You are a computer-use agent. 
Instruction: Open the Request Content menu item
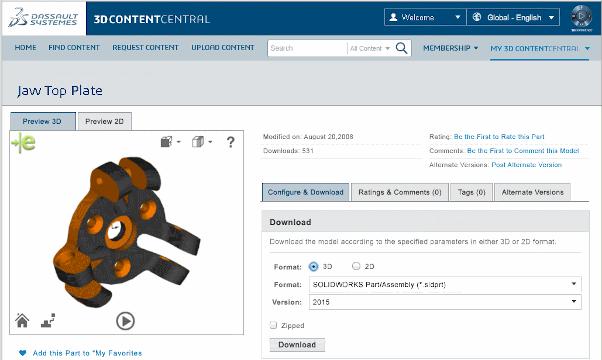tap(146, 48)
